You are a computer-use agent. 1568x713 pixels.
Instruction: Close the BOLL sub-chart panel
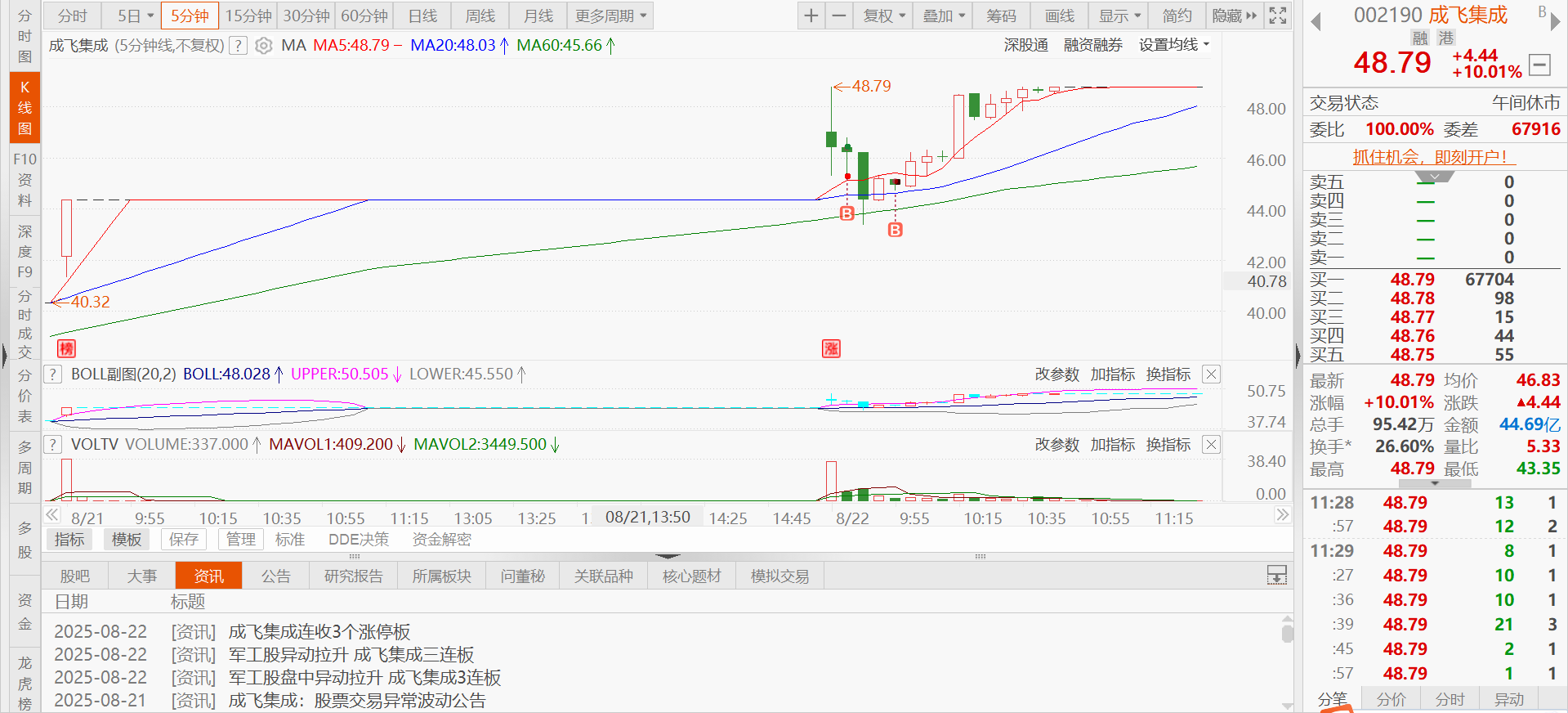click(x=1211, y=374)
